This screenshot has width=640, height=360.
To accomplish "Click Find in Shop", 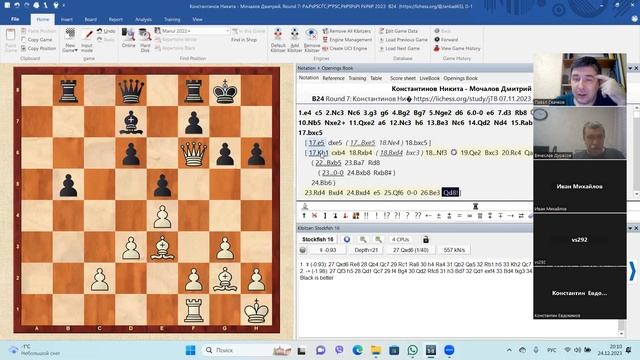I will (x=244, y=40).
